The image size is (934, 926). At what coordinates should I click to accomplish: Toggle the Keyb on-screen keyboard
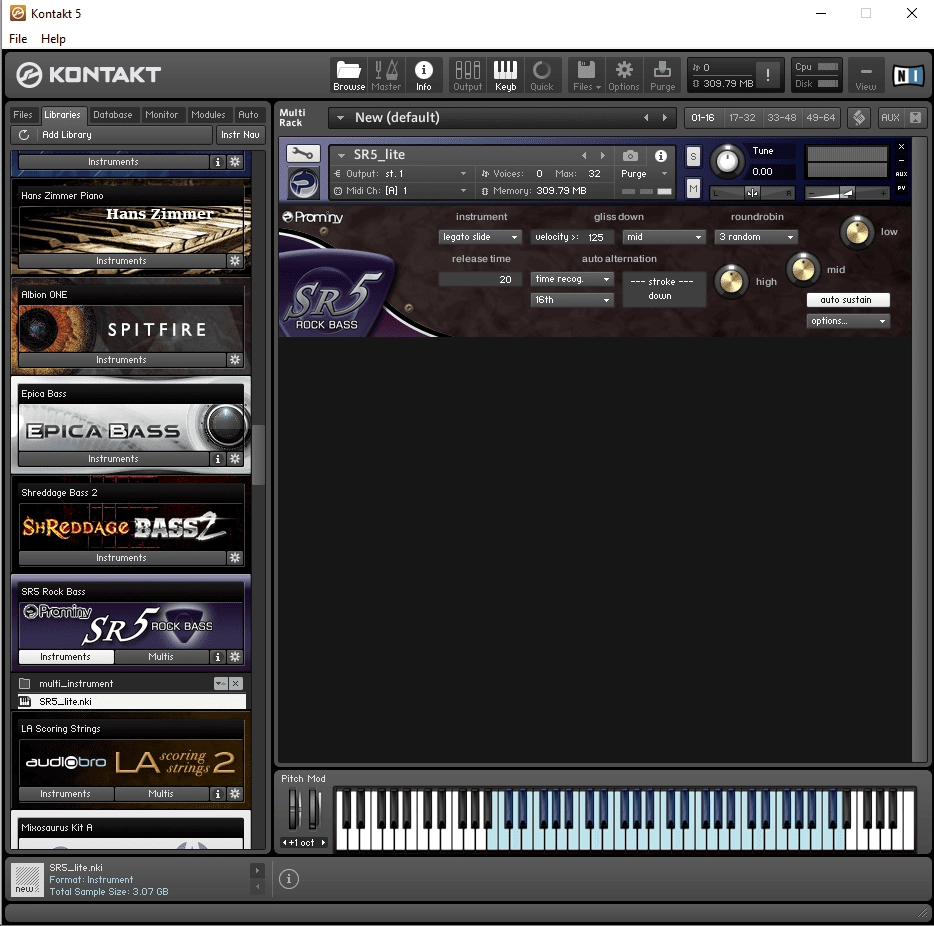[x=505, y=76]
